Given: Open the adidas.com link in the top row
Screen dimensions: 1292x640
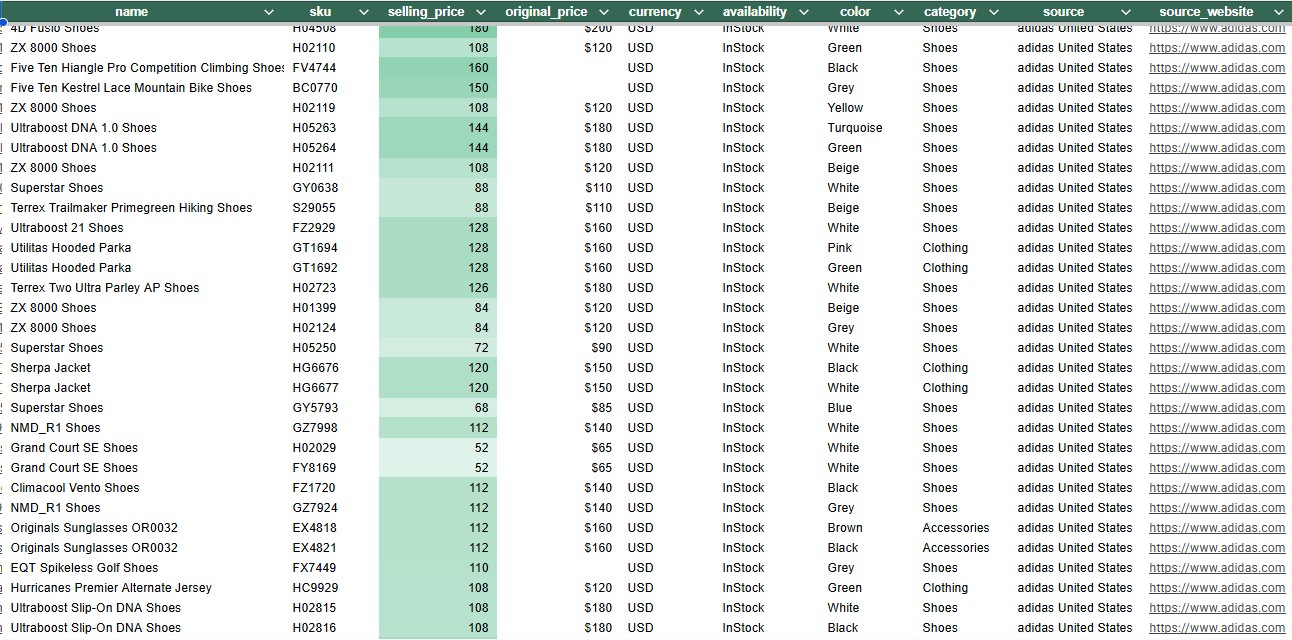Looking at the screenshot, I should pyautogui.click(x=1216, y=27).
